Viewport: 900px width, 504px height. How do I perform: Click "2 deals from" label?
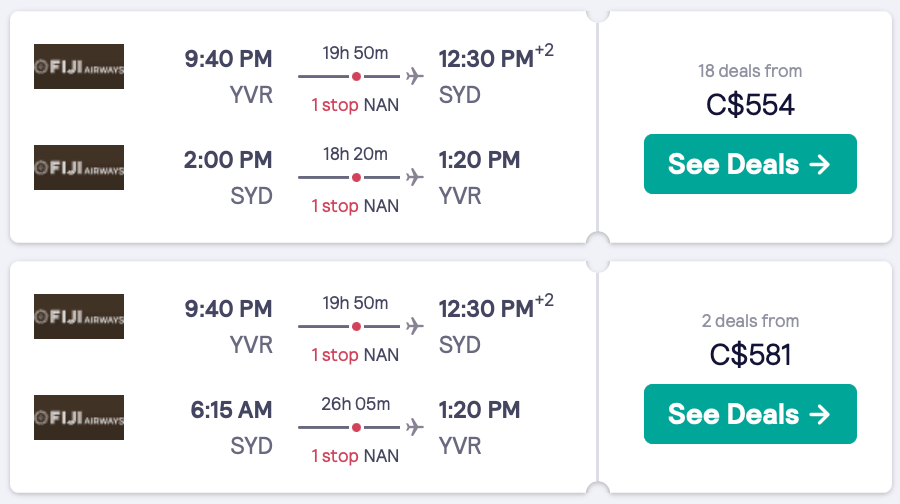pyautogui.click(x=750, y=321)
